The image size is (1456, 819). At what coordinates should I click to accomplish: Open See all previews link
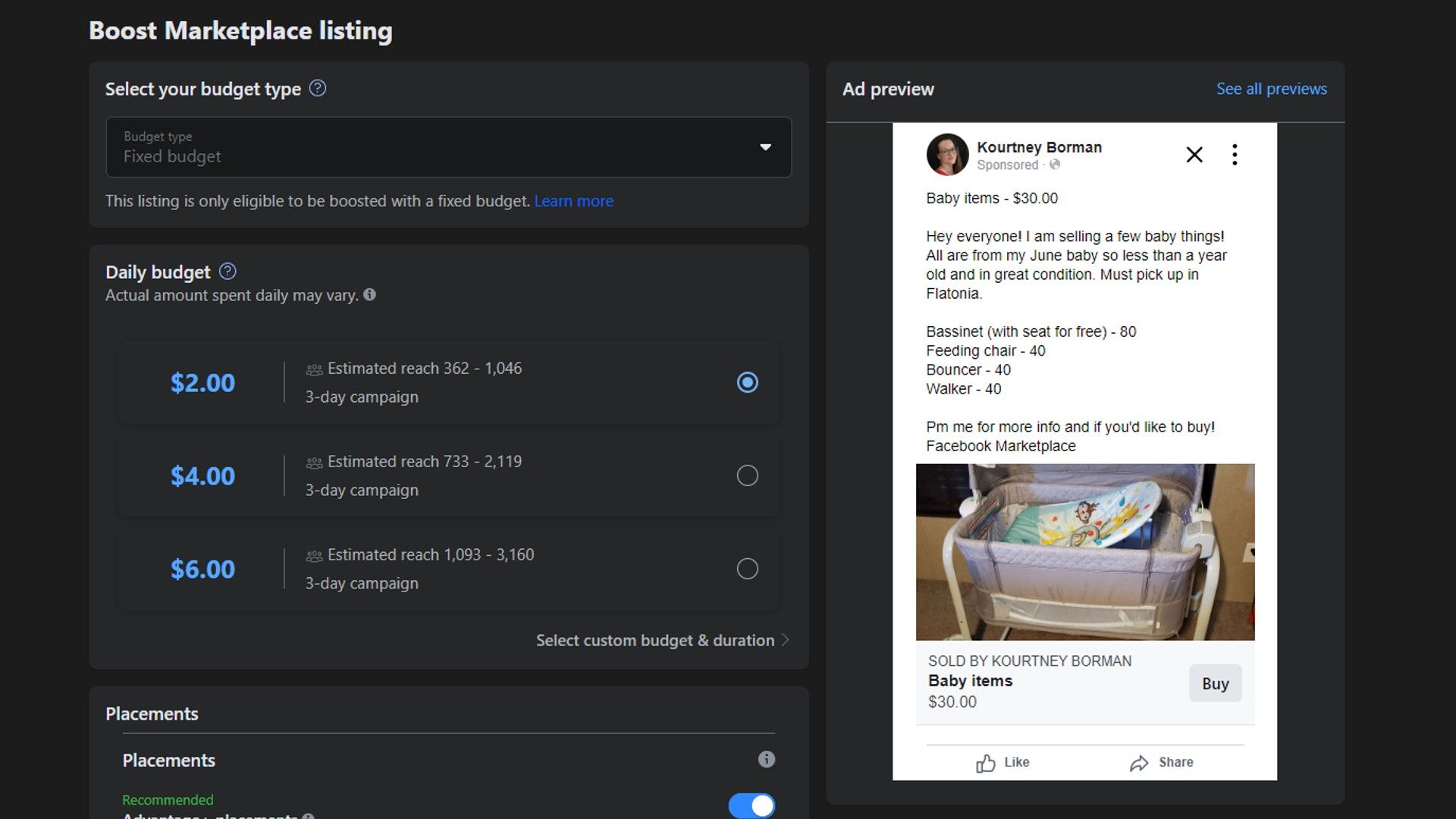(x=1271, y=89)
